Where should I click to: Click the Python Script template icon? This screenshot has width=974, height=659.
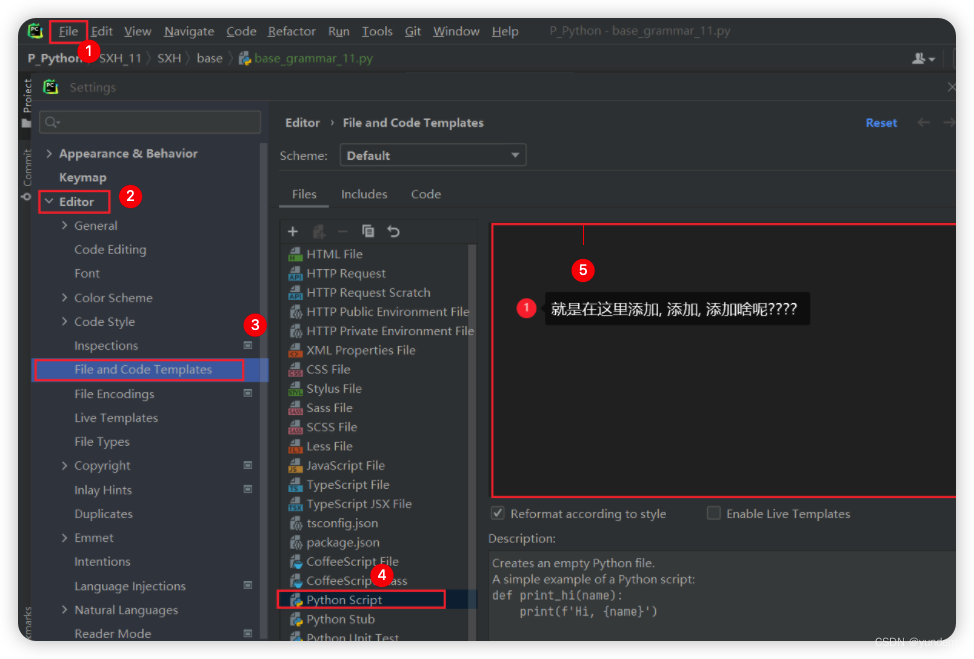[296, 600]
